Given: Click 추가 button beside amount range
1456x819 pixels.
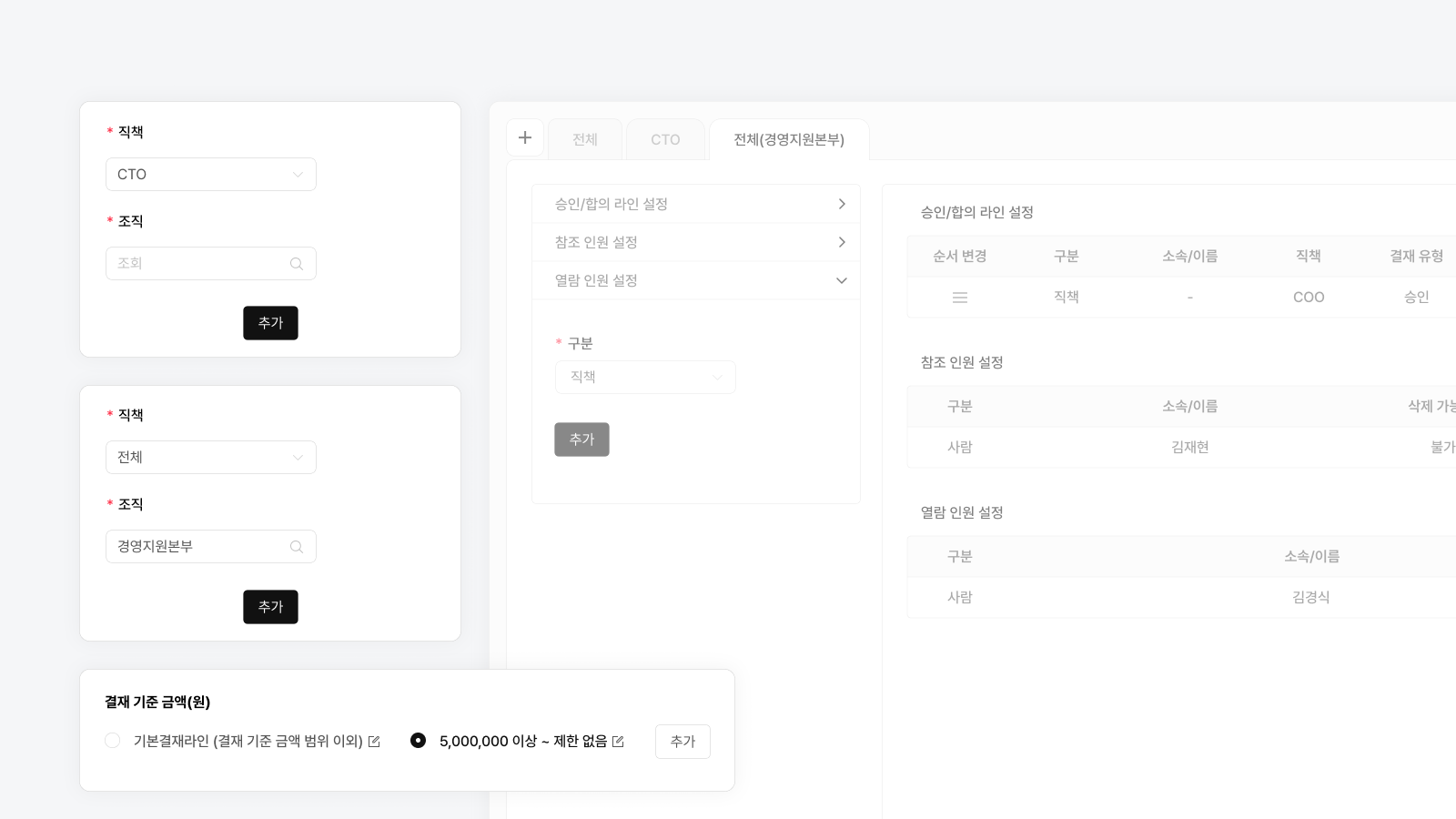Looking at the screenshot, I should click(x=682, y=742).
